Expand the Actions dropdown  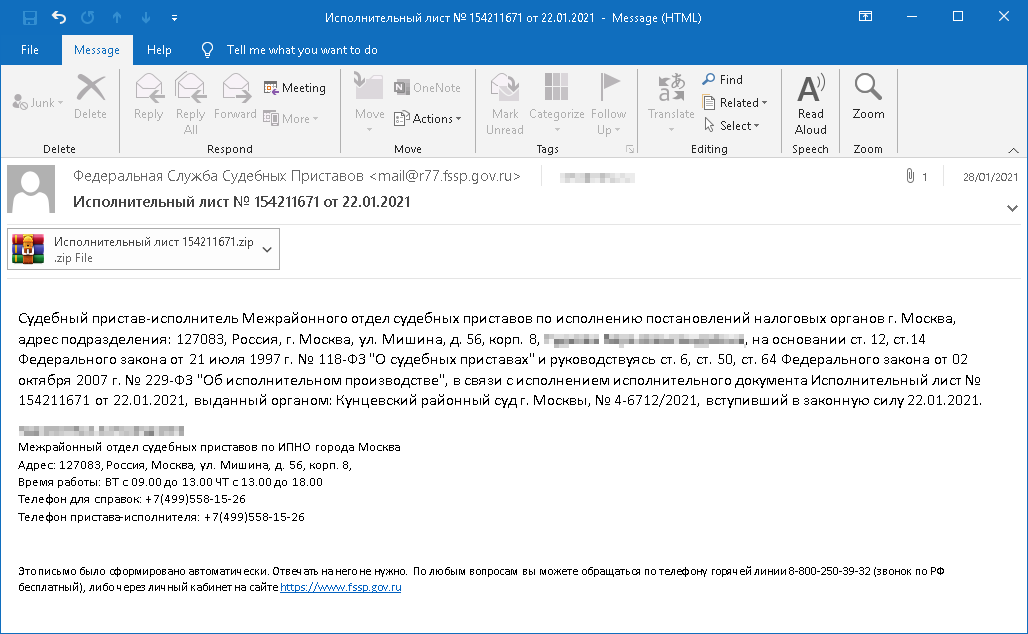point(428,119)
